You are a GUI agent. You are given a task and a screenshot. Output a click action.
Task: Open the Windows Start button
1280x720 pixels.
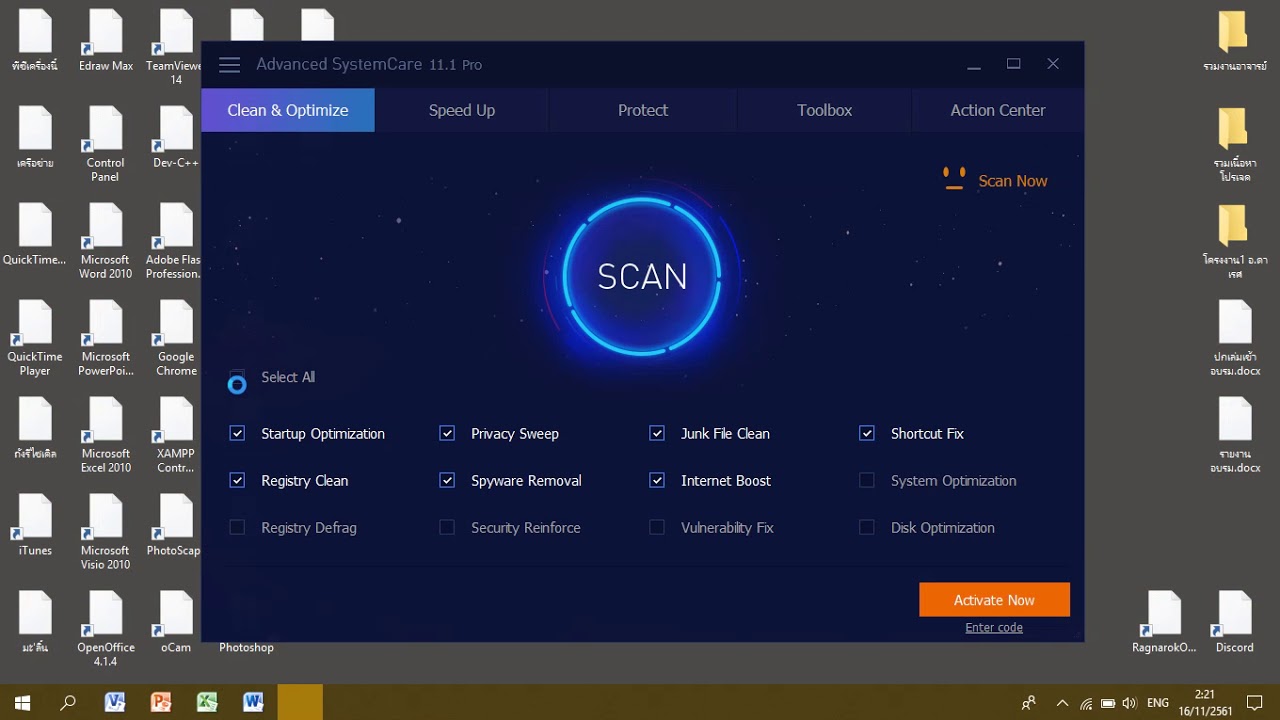pos(22,702)
